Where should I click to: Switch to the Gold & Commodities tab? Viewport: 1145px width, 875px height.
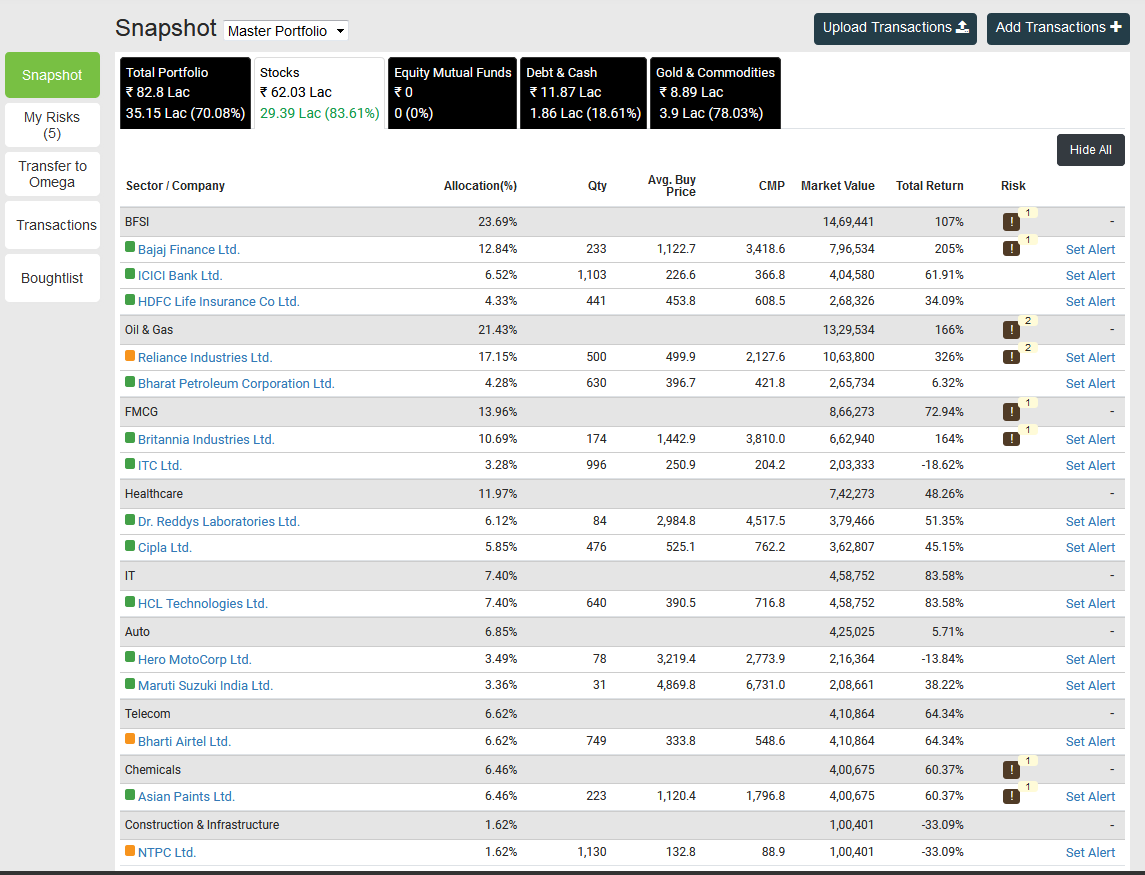tap(715, 93)
